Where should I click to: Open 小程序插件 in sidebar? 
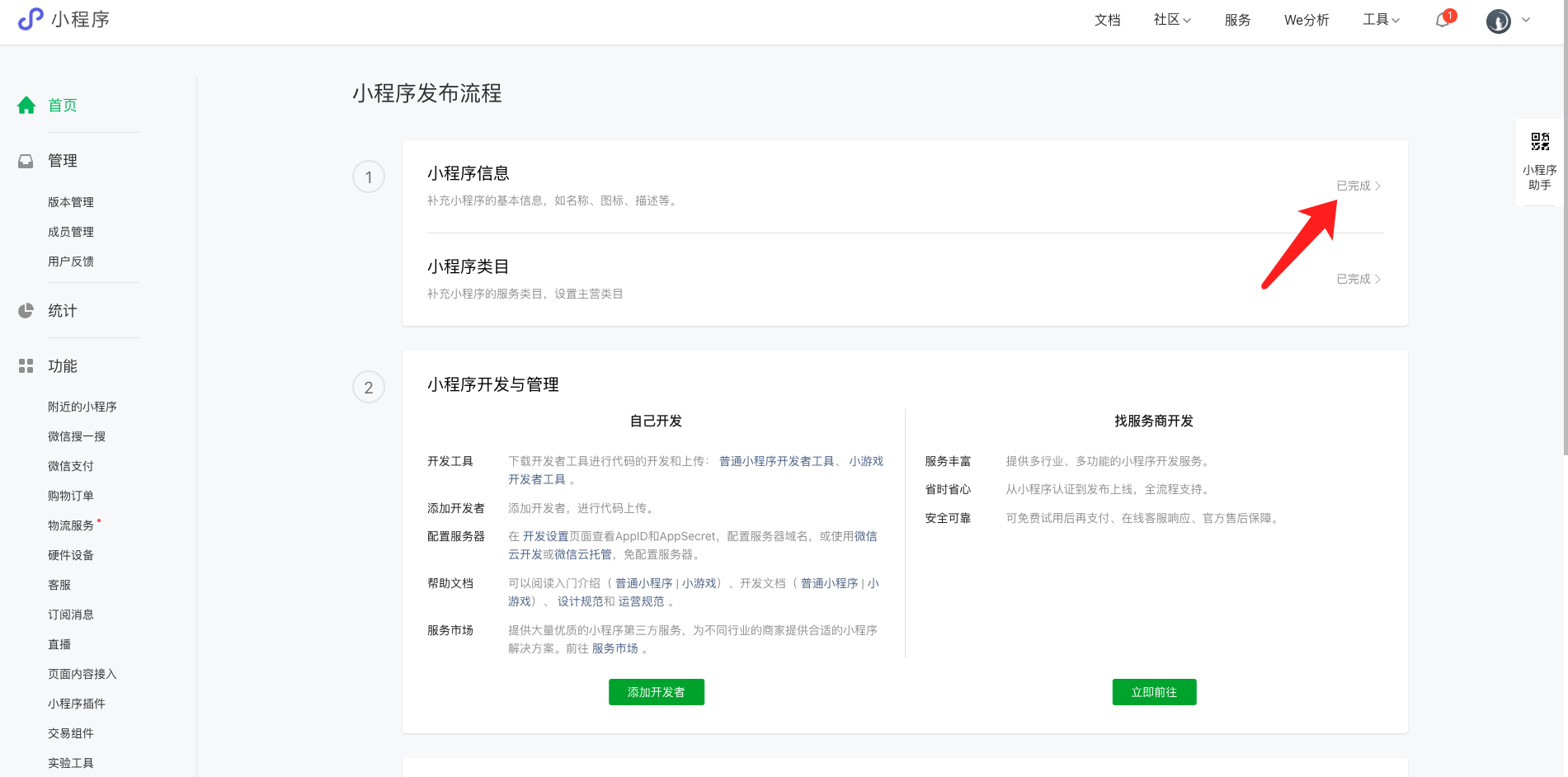coord(77,704)
